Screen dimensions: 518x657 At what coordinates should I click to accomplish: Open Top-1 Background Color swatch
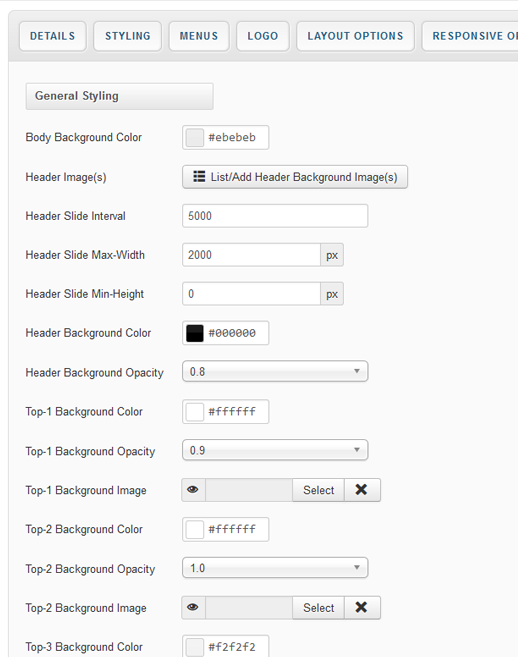194,411
